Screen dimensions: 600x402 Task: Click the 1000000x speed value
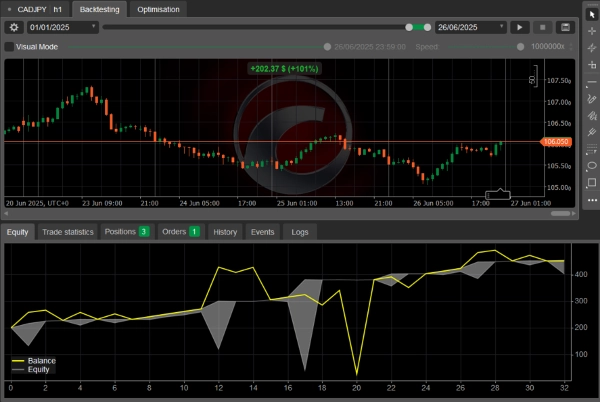click(548, 47)
